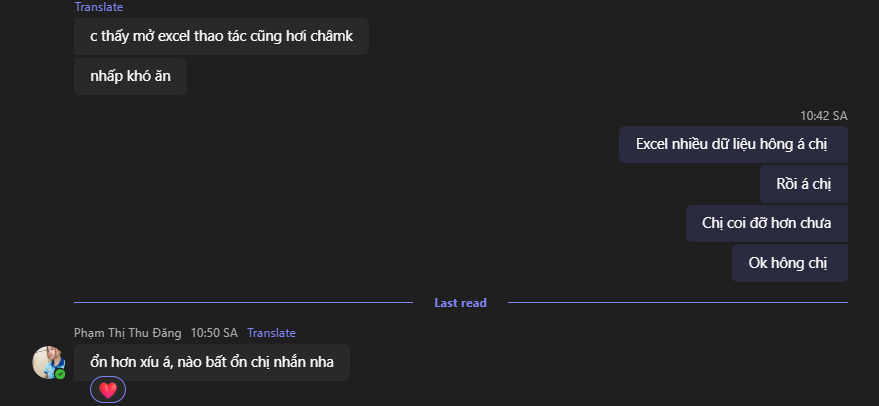Open Phạm Thị Thu Đăng's profile avatar
This screenshot has width=879, height=406.
[x=48, y=362]
